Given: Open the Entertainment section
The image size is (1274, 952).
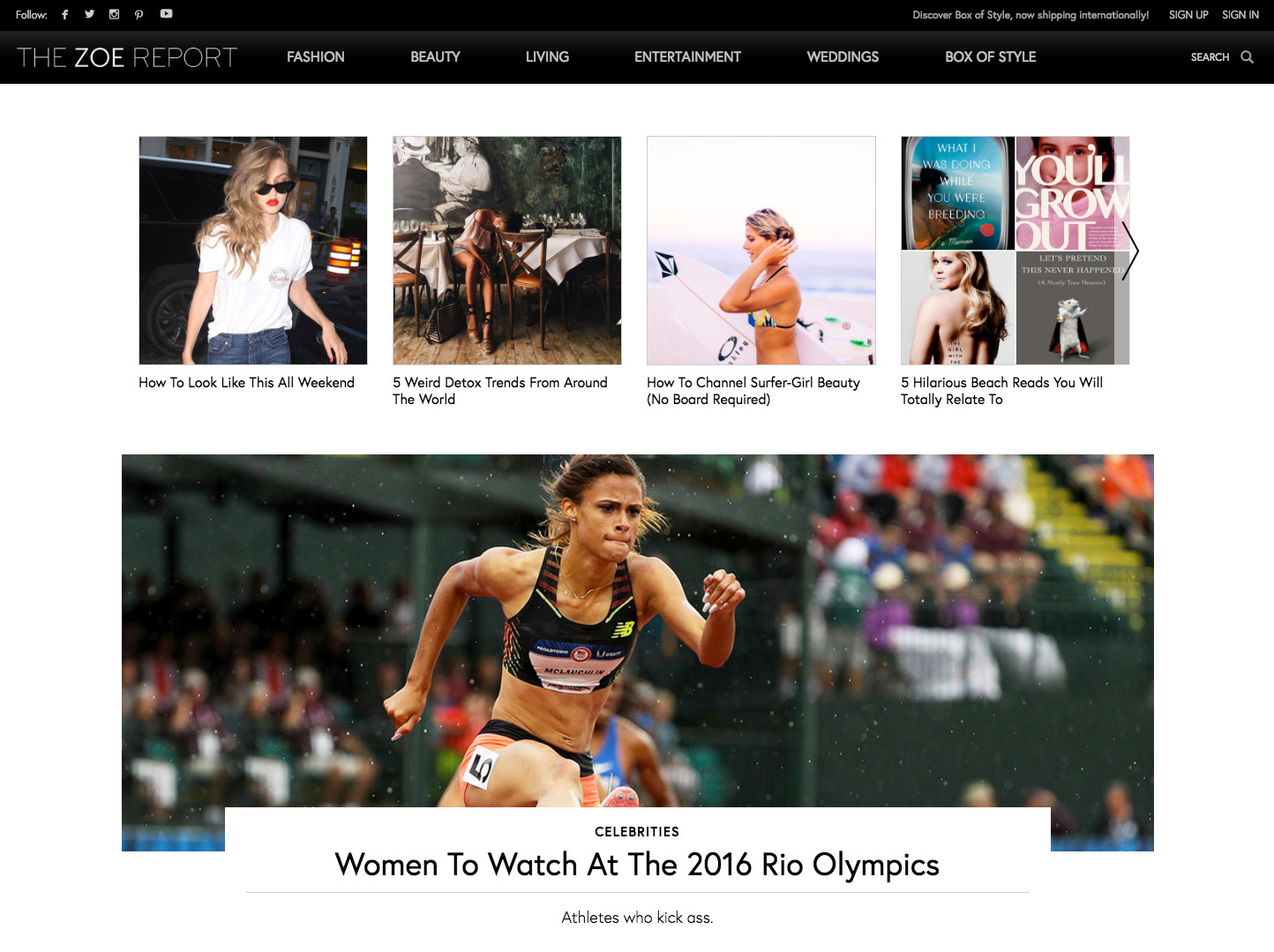Looking at the screenshot, I should pyautogui.click(x=687, y=57).
